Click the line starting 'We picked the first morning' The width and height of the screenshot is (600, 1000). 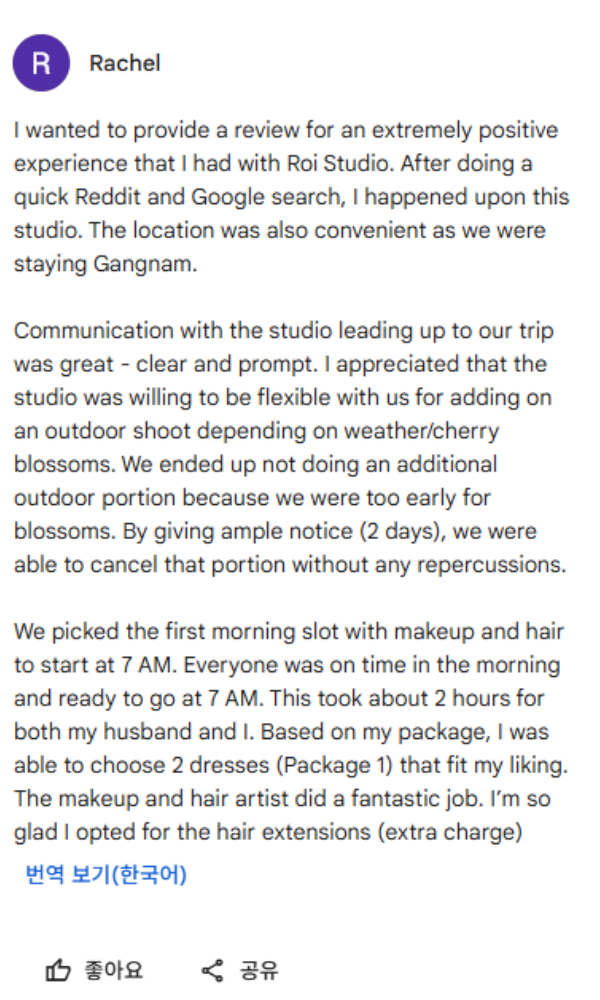point(289,631)
